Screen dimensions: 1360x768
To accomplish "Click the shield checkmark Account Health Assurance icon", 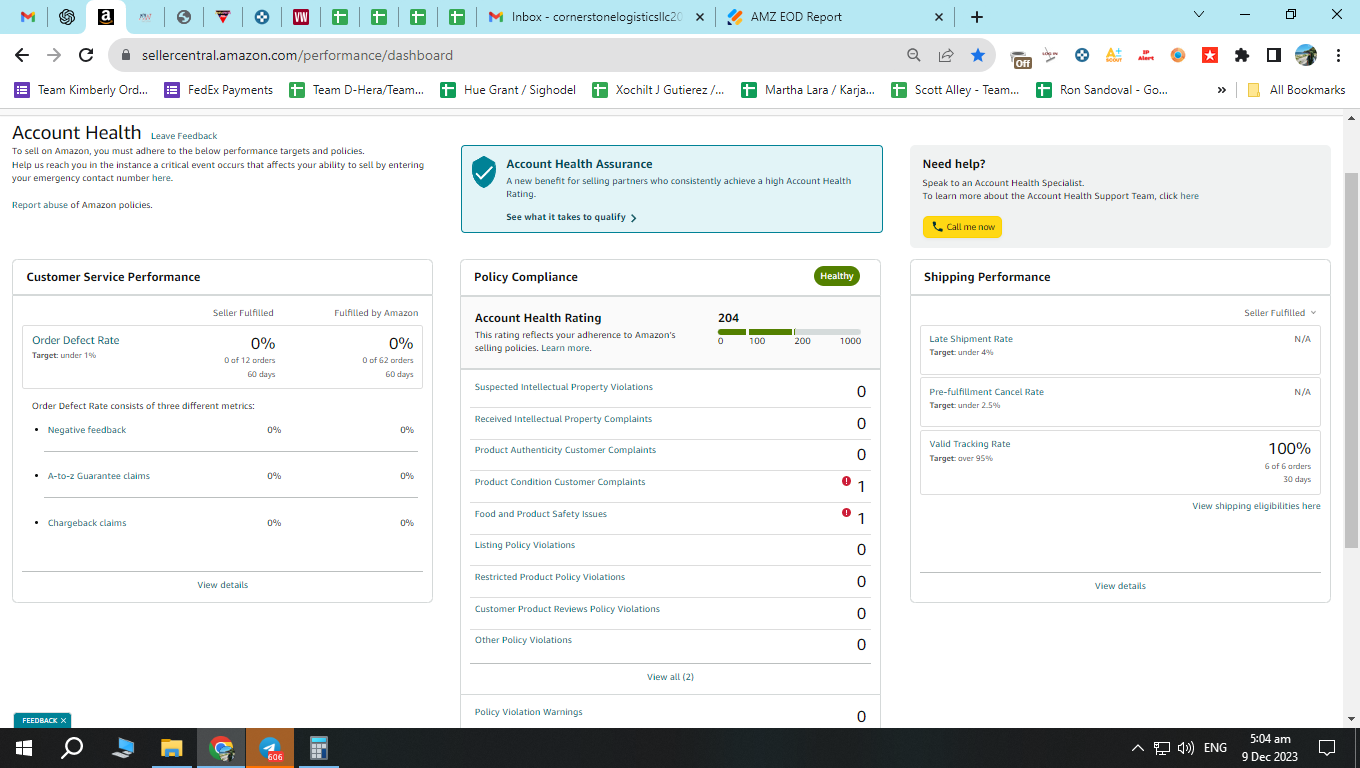I will point(484,172).
